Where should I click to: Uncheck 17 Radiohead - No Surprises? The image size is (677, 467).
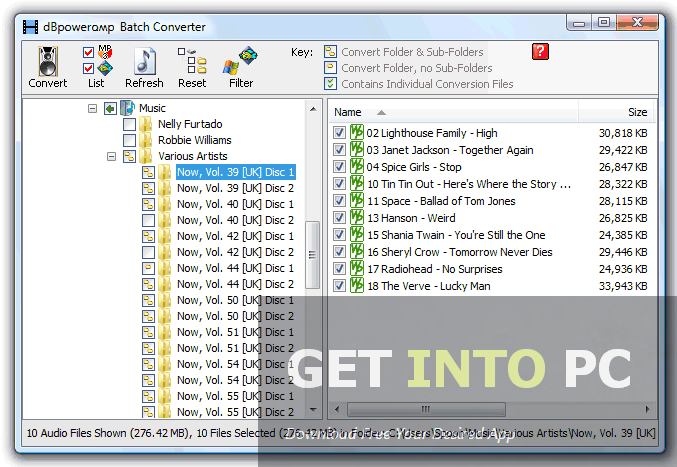(339, 269)
